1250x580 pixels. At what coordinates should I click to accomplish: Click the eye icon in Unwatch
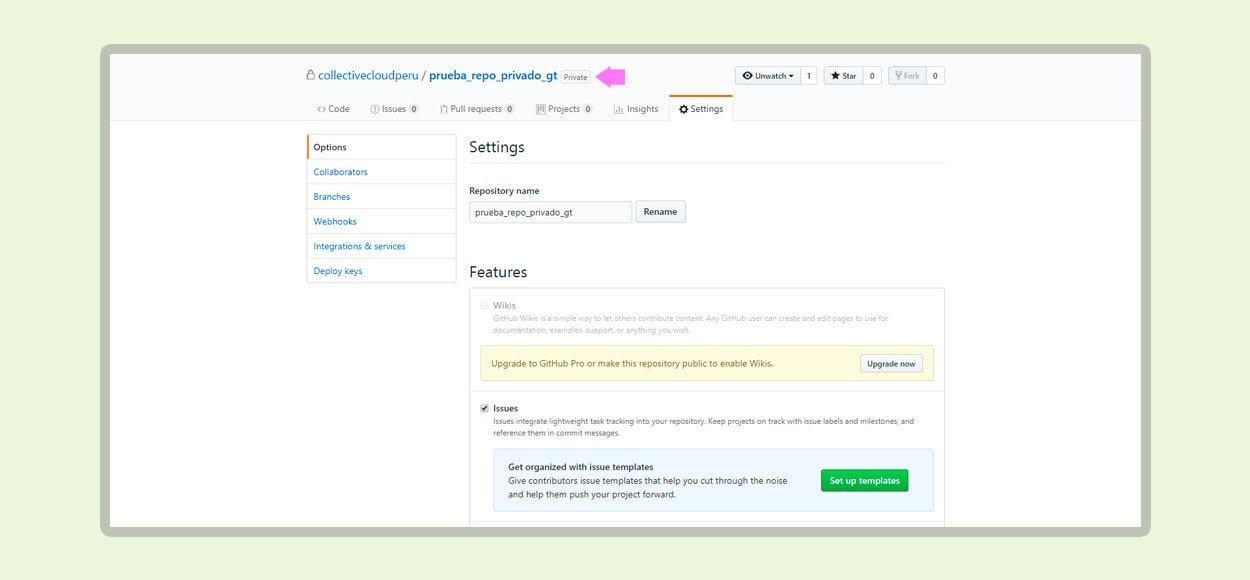[747, 76]
